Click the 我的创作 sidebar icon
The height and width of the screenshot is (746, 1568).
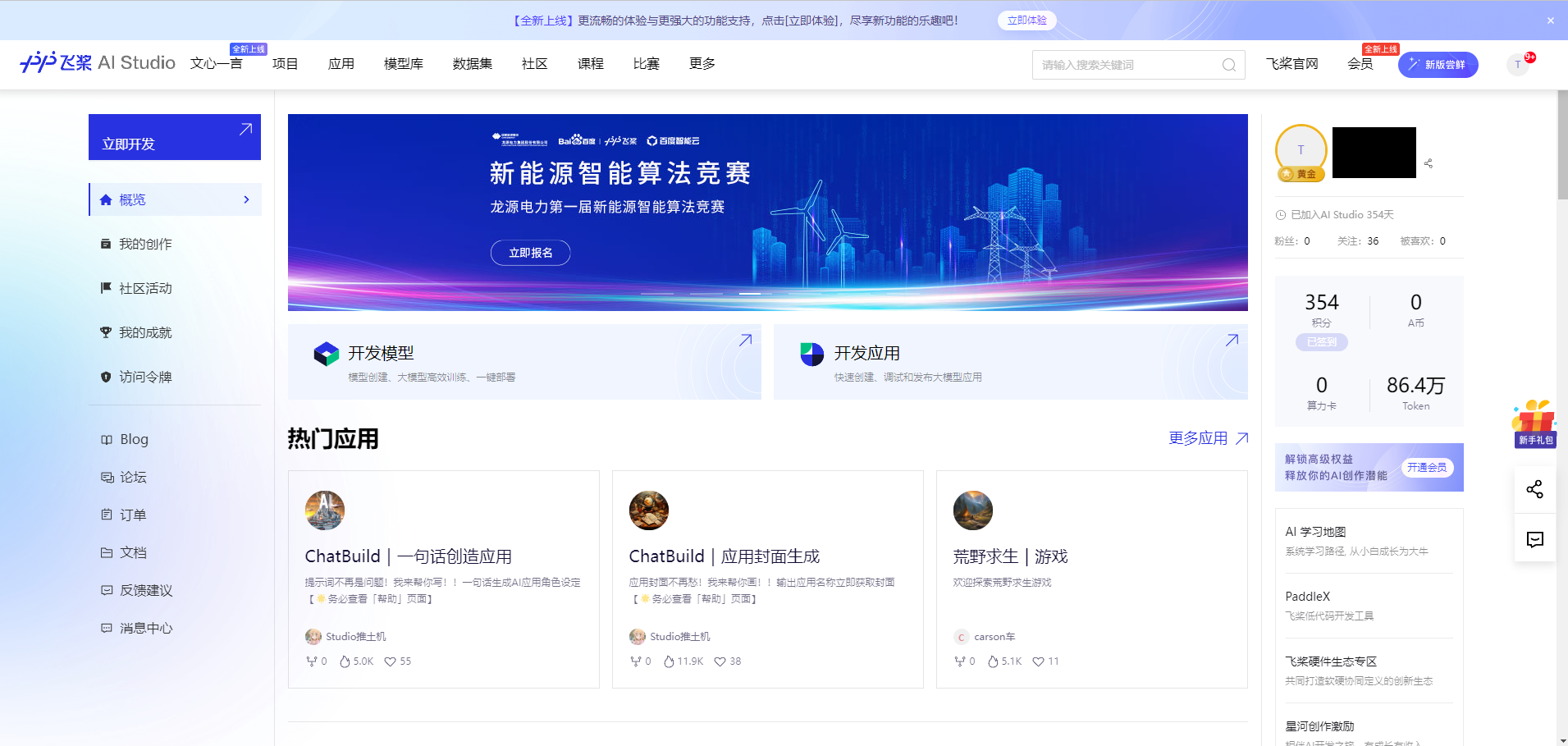point(106,244)
